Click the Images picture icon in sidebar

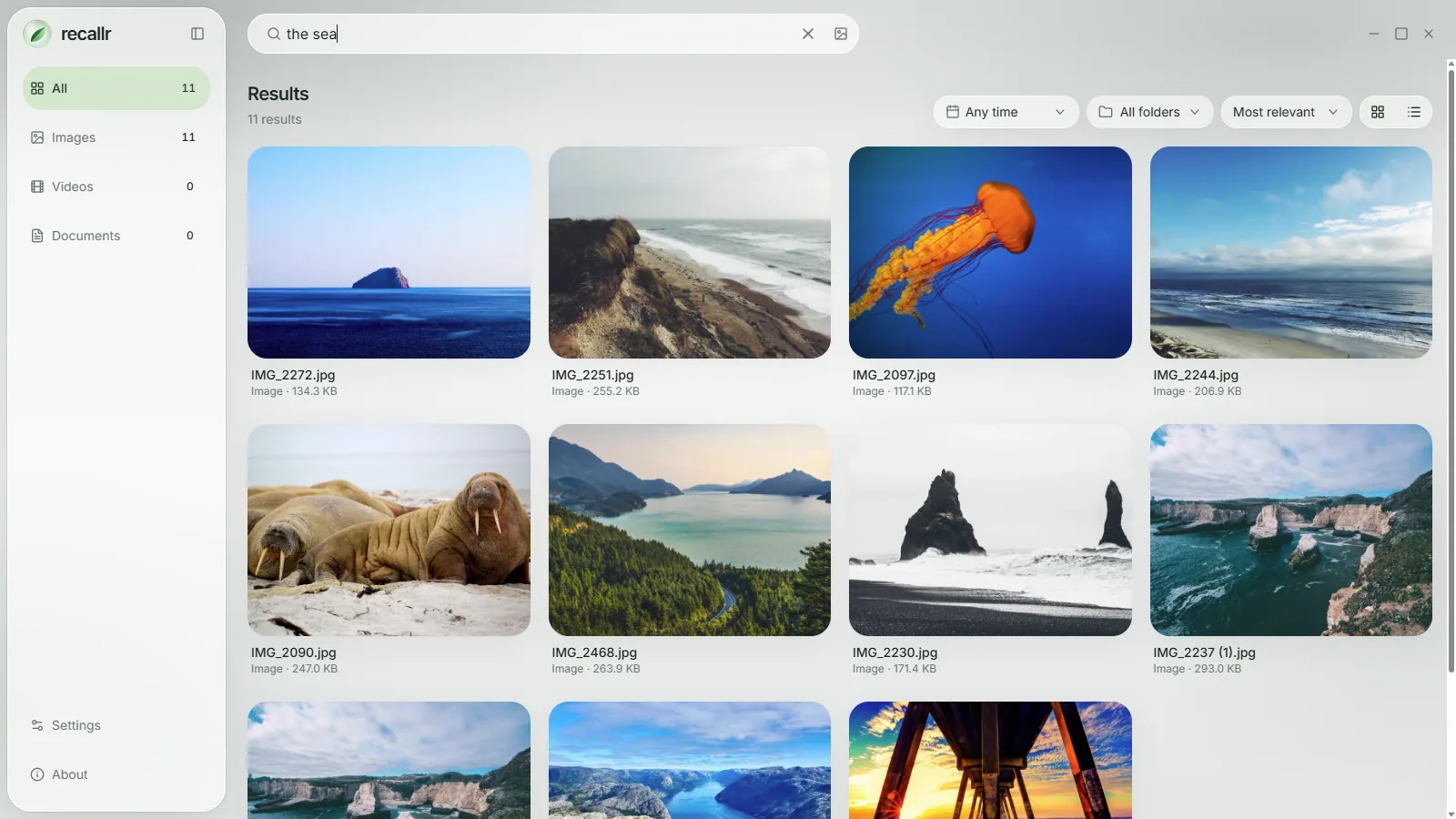point(37,137)
